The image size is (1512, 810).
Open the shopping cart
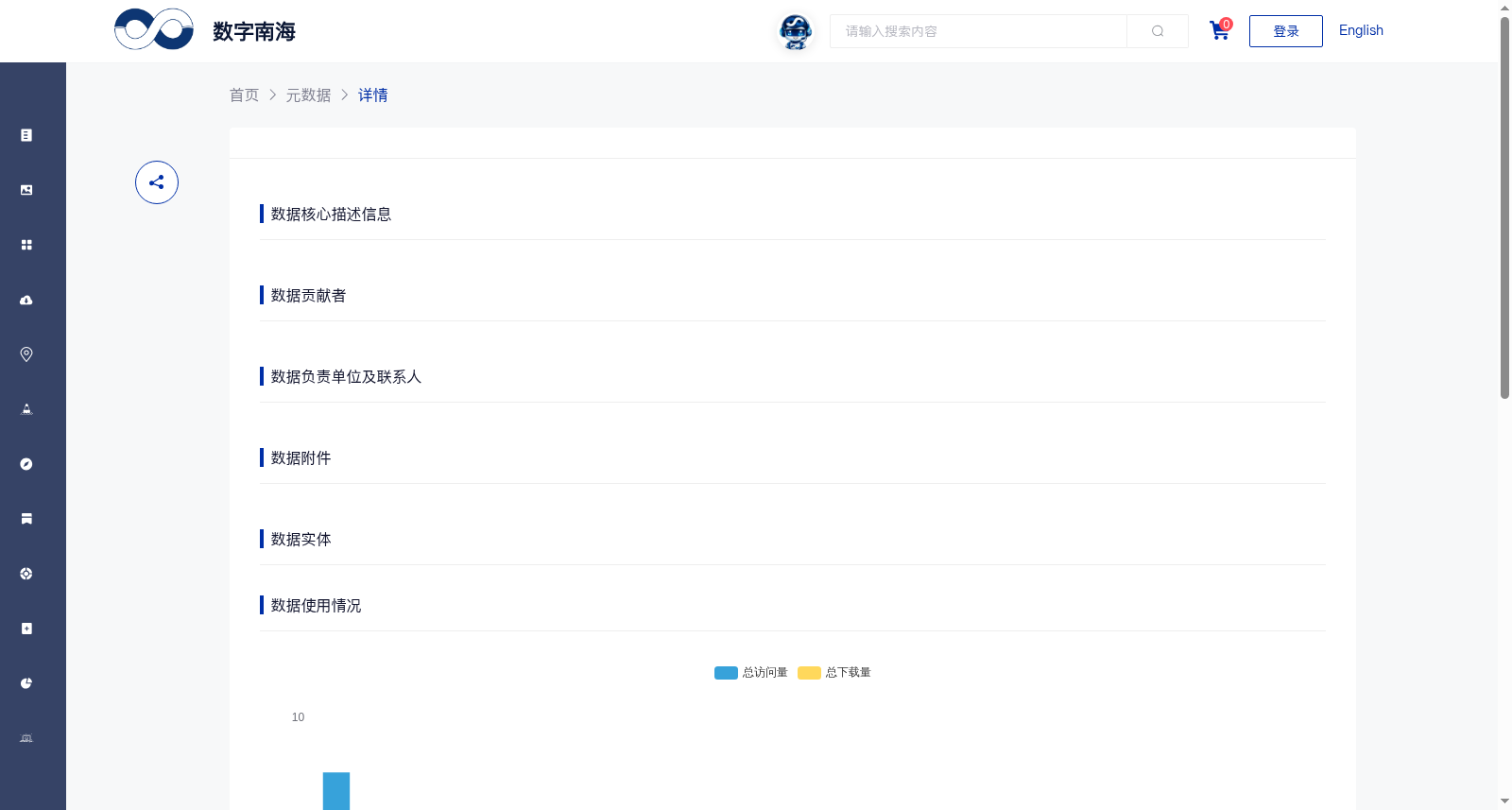tap(1220, 30)
